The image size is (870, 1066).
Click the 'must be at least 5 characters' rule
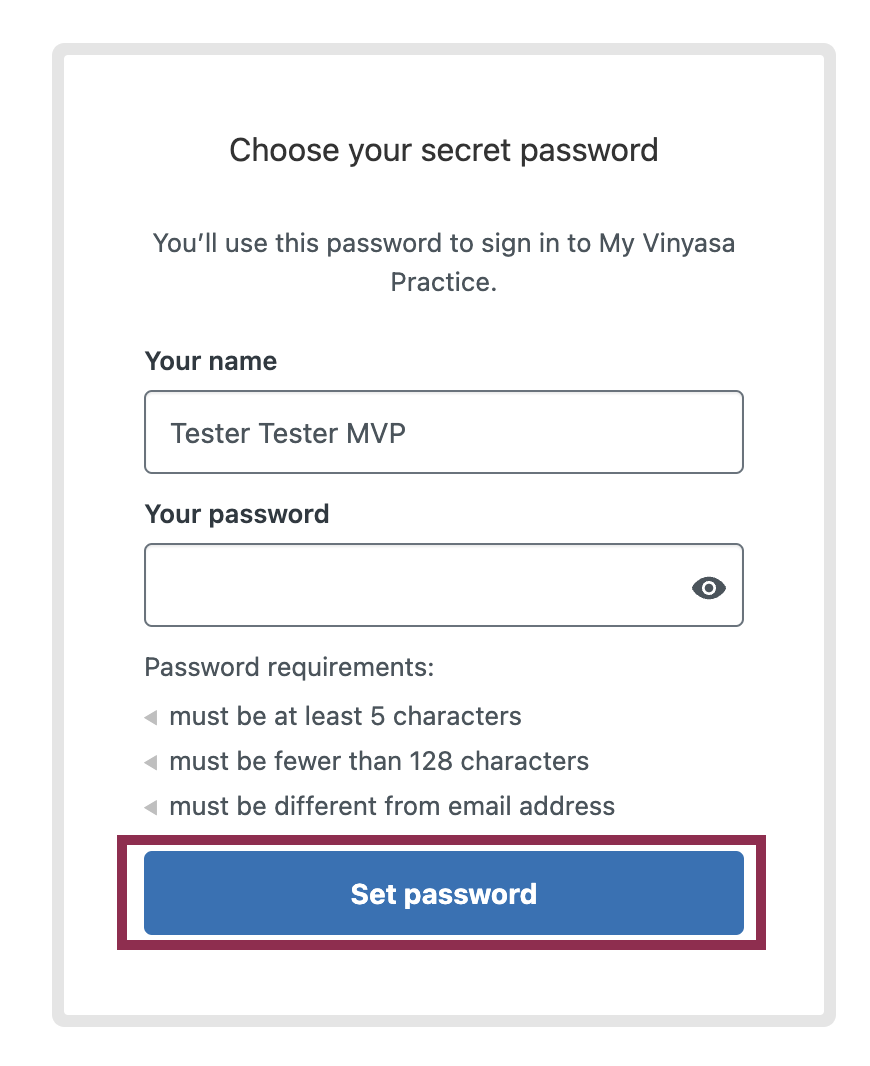tap(345, 717)
